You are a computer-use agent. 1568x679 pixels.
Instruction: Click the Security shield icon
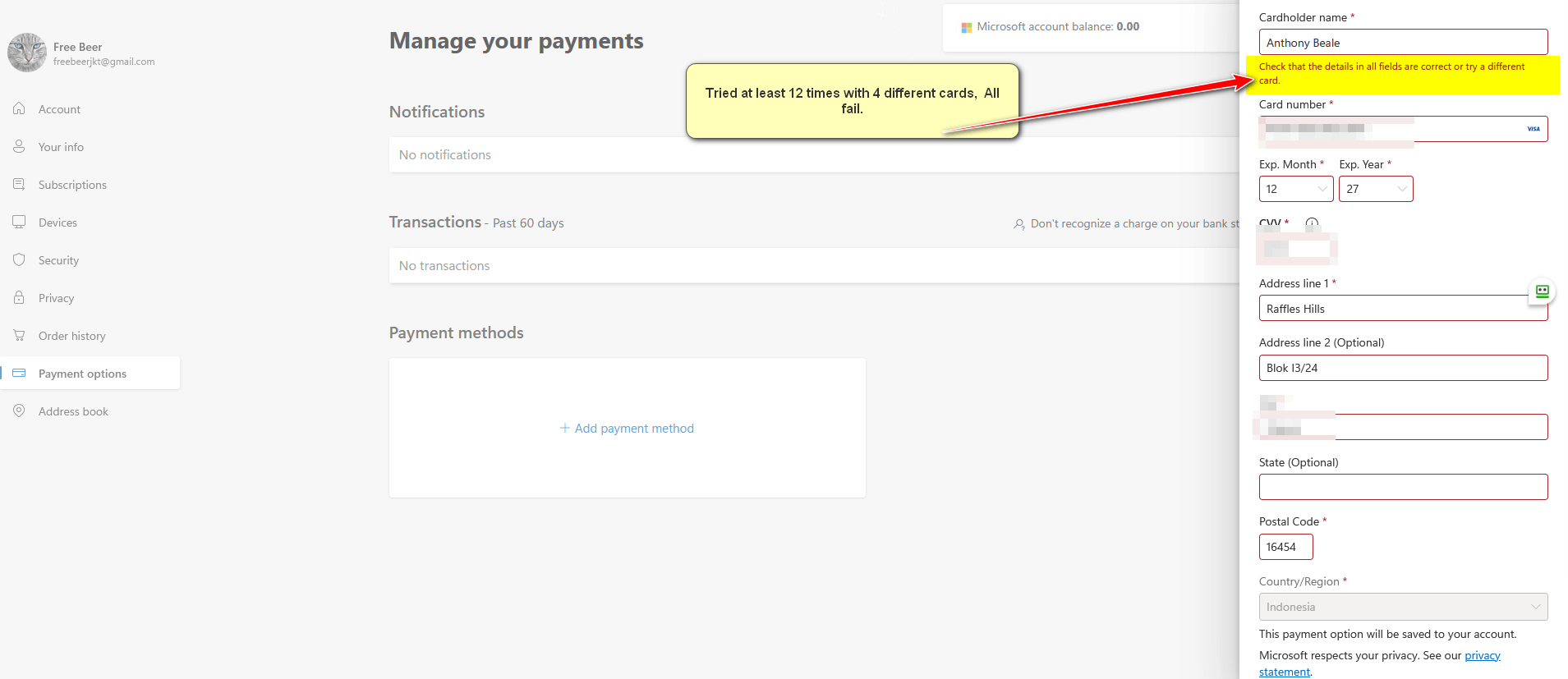pos(19,259)
